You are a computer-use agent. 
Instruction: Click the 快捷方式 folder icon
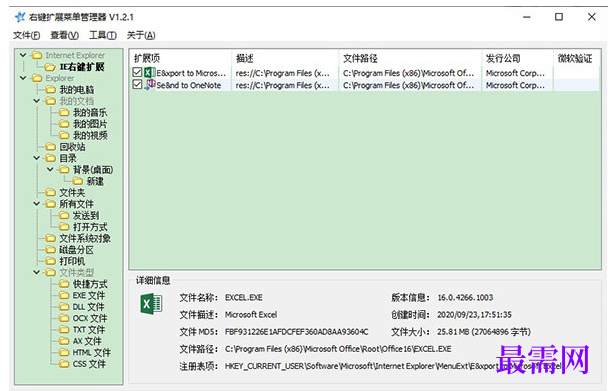(x=64, y=284)
